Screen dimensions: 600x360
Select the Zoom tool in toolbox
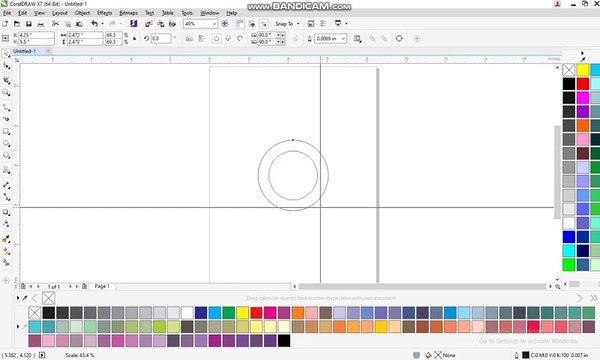pos(6,93)
